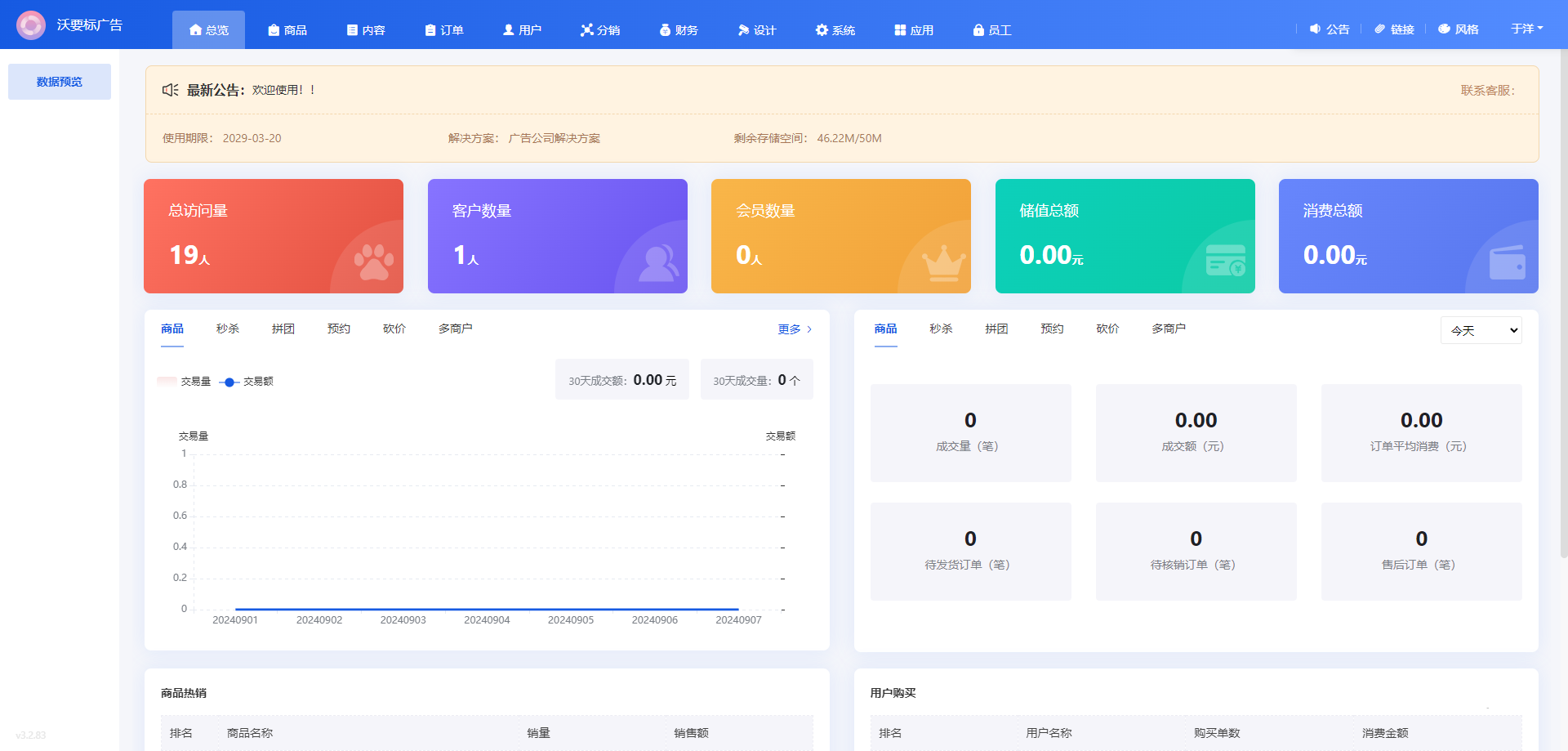
Task: Click the 设计 icon in top nav
Action: pyautogui.click(x=744, y=30)
